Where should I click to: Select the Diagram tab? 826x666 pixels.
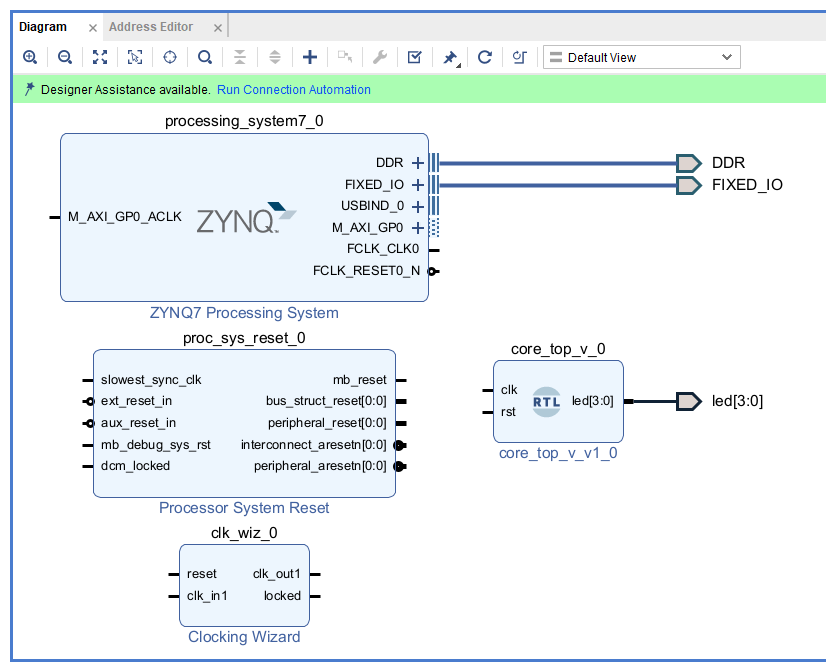point(43,27)
